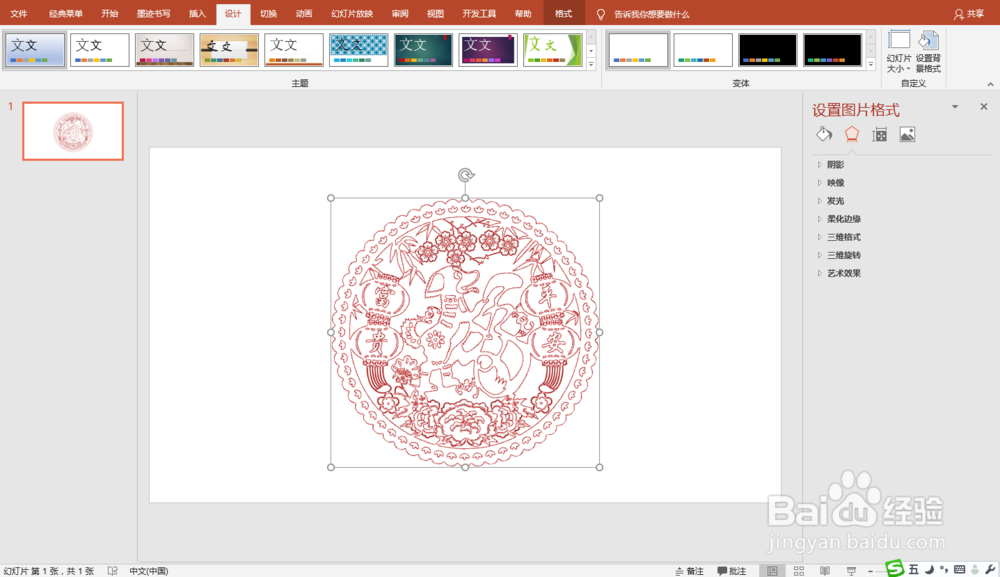
Task: Click the language 中文(中国) indicator
Action: [149, 571]
